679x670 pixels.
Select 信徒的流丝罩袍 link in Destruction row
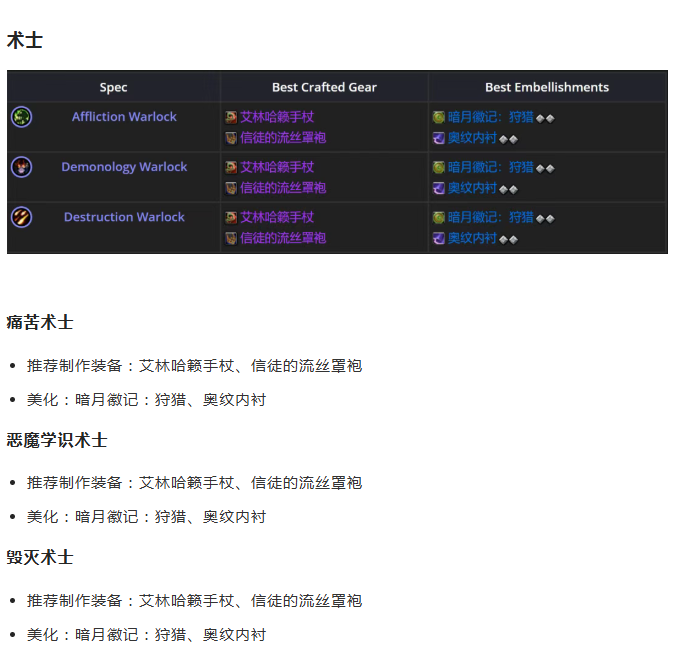pos(283,238)
